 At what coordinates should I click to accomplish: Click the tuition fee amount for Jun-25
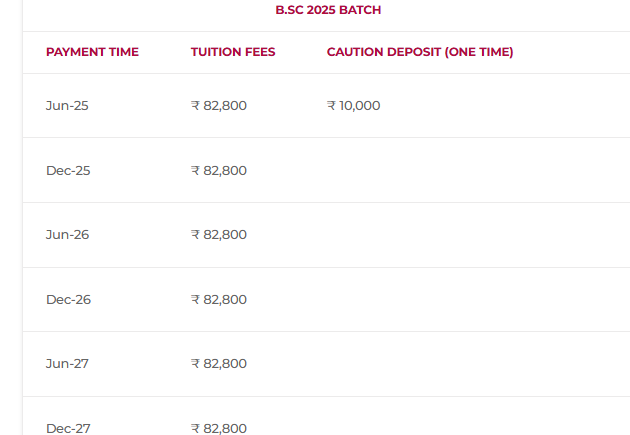pyautogui.click(x=219, y=106)
